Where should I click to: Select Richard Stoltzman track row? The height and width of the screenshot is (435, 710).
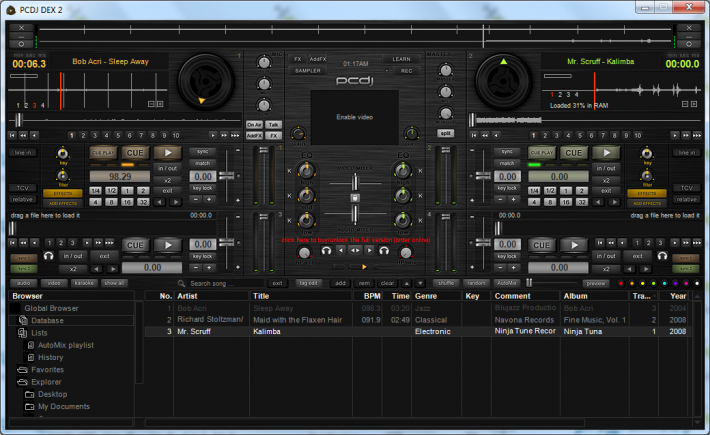(417, 320)
